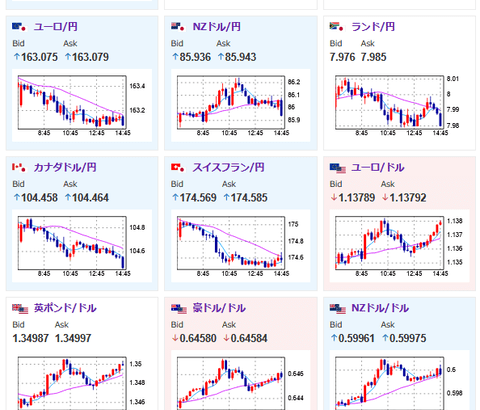The image size is (480, 410).
Task: Click the Euro/Dollar flag icon
Action: 338,168
